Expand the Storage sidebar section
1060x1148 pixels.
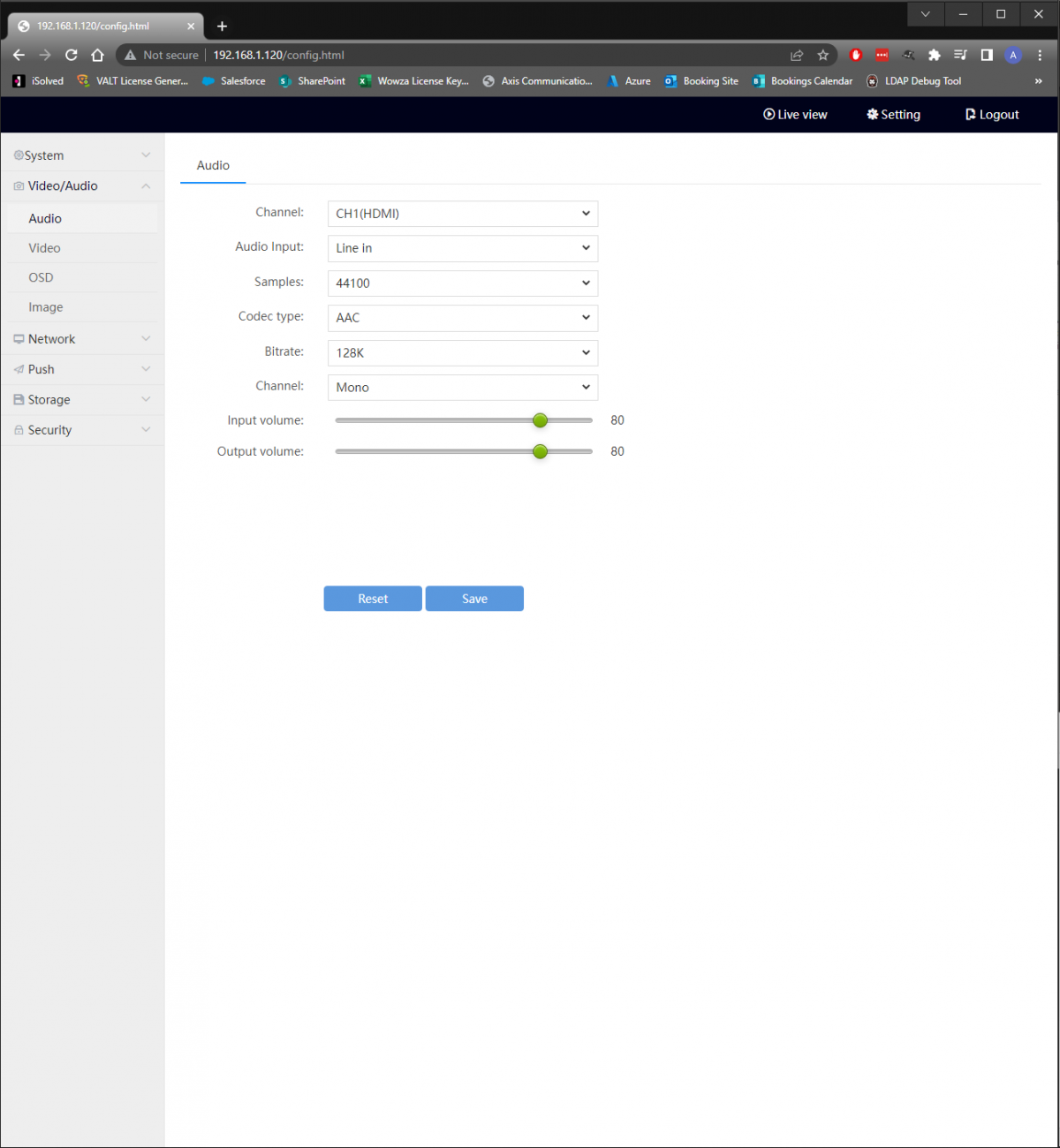coord(81,400)
